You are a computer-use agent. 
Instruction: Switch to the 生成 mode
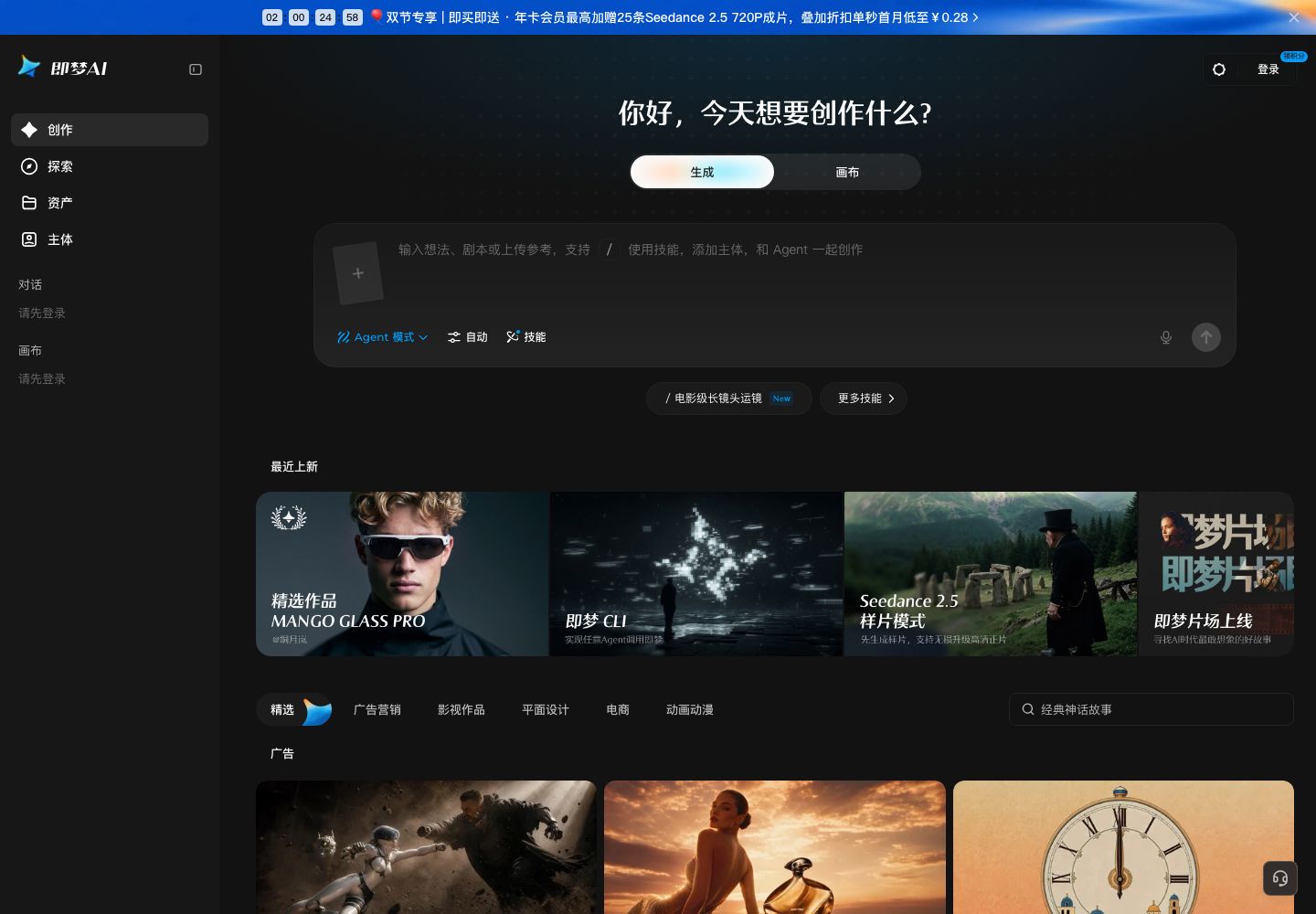702,172
